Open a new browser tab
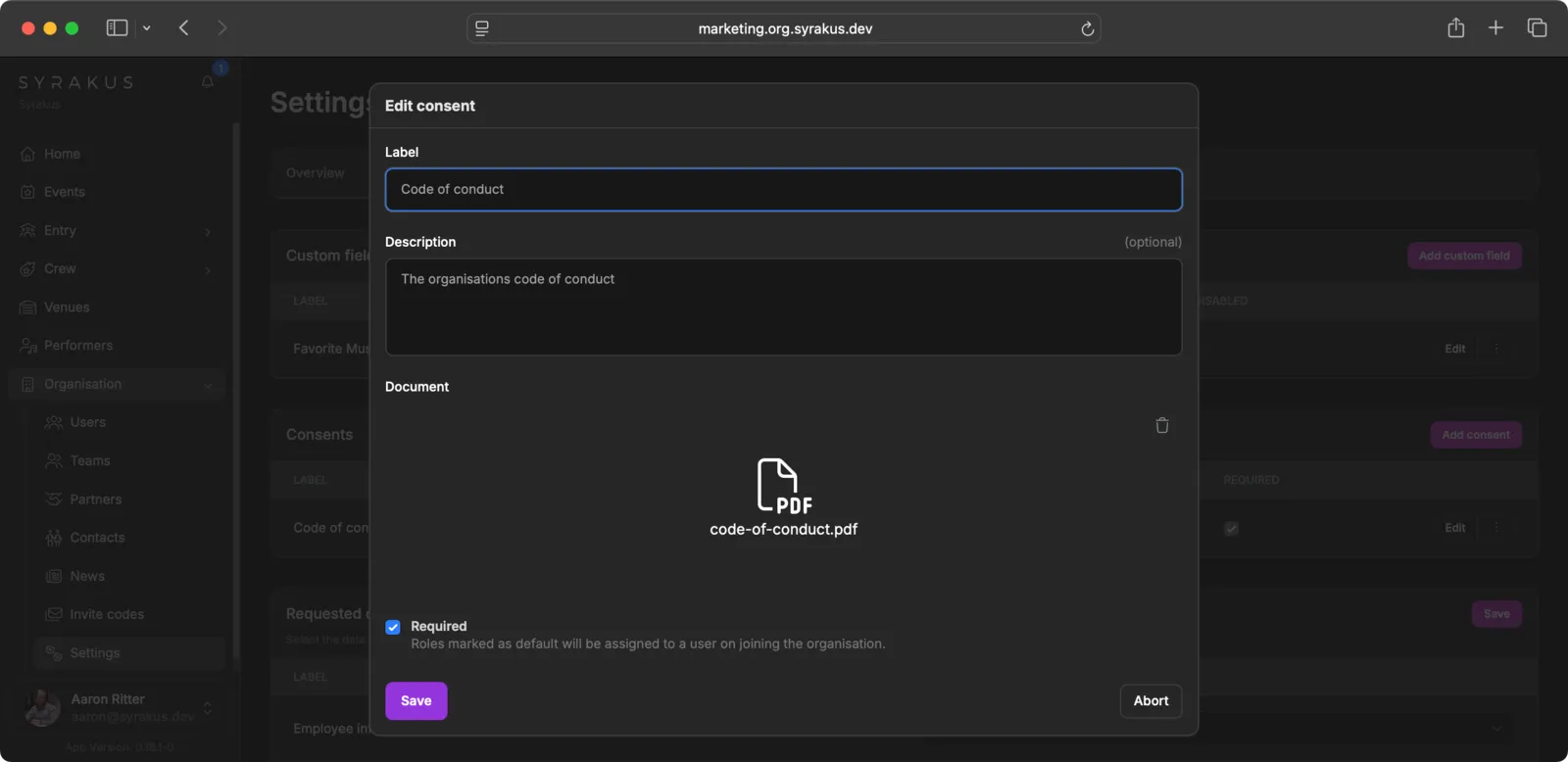This screenshot has height=762, width=1568. [1495, 28]
